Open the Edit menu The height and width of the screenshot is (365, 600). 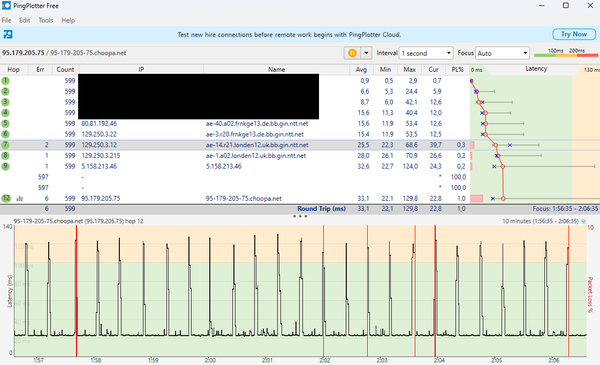pyautogui.click(x=24, y=20)
